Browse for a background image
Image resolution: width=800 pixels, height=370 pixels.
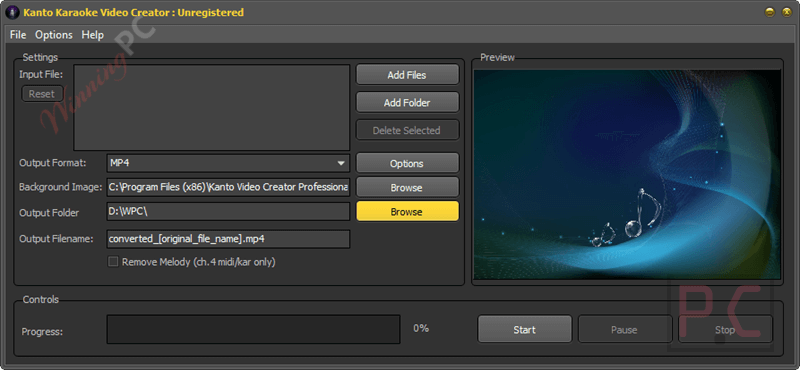tap(407, 187)
